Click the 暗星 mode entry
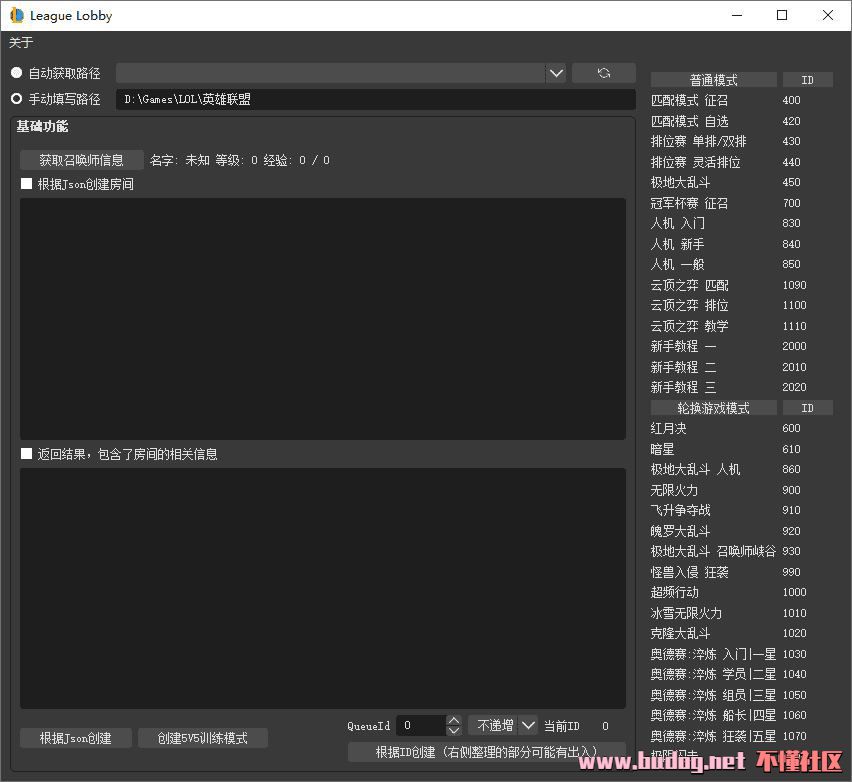This screenshot has width=852, height=782. coord(662,449)
